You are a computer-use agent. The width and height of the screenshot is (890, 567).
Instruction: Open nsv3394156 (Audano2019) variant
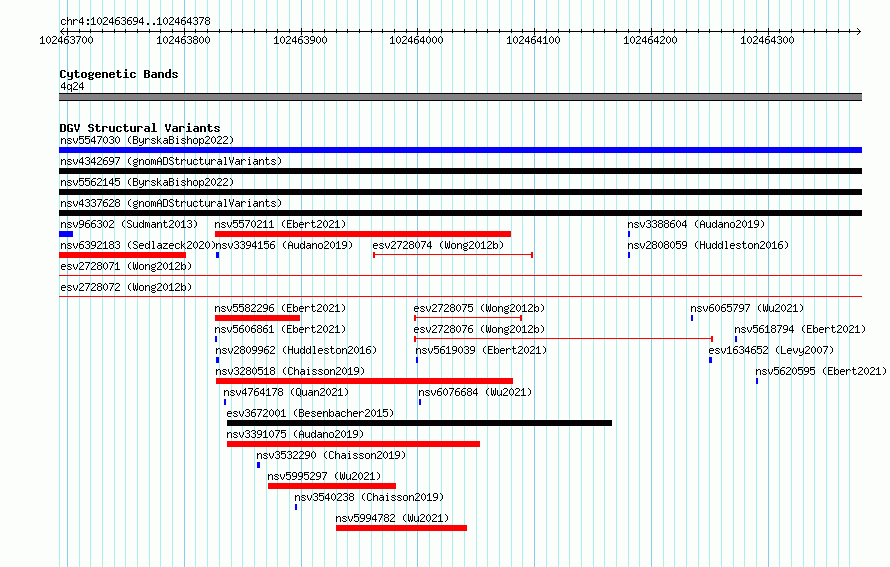[x=284, y=245]
